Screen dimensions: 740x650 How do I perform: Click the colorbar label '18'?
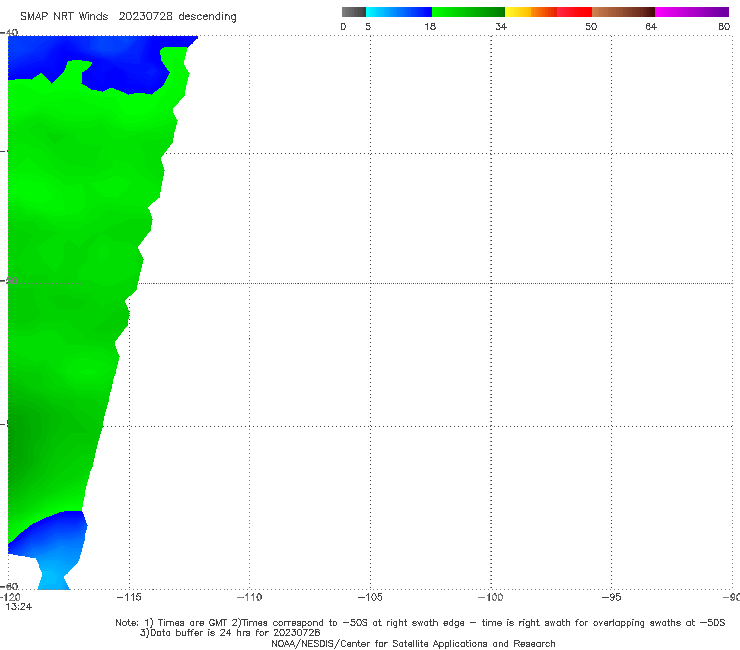click(x=430, y=26)
